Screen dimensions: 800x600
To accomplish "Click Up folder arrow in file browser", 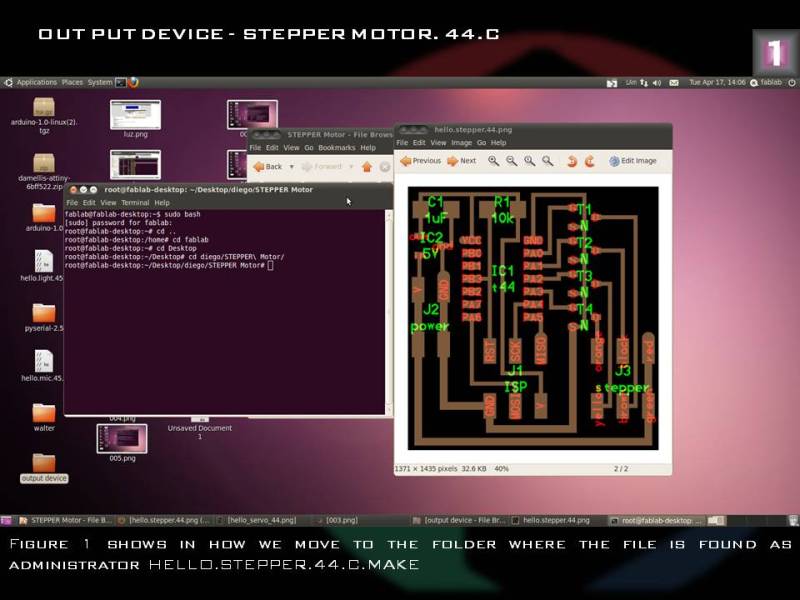I will (x=367, y=167).
